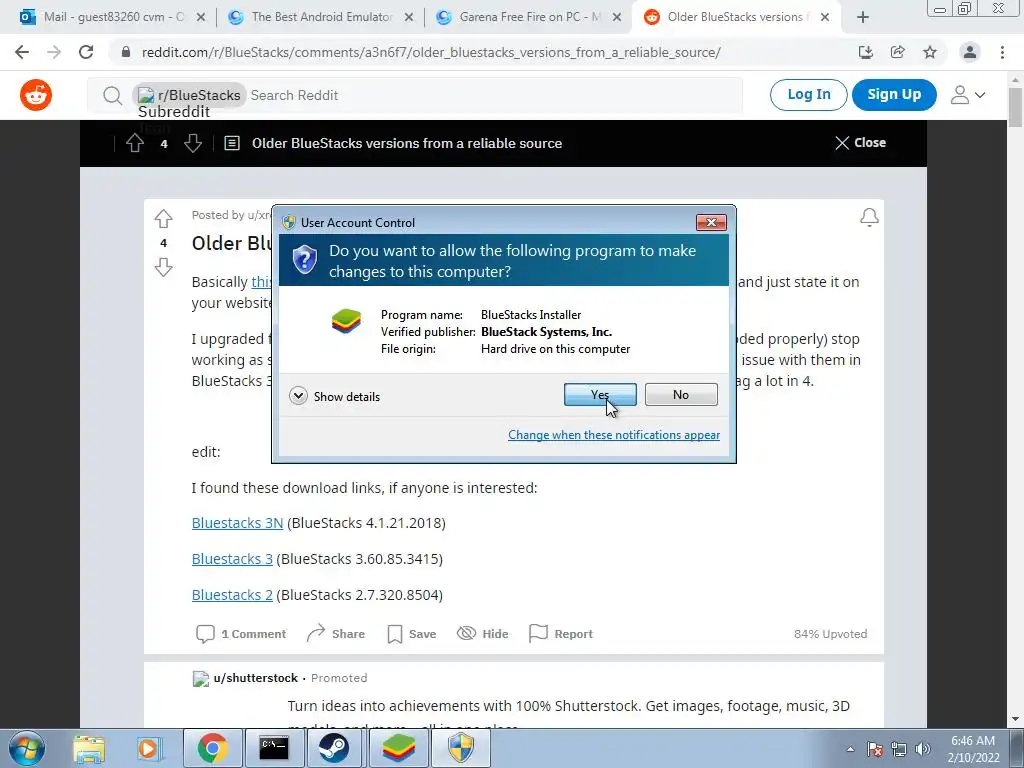
Task: Open Steam from the taskbar
Action: 334,748
